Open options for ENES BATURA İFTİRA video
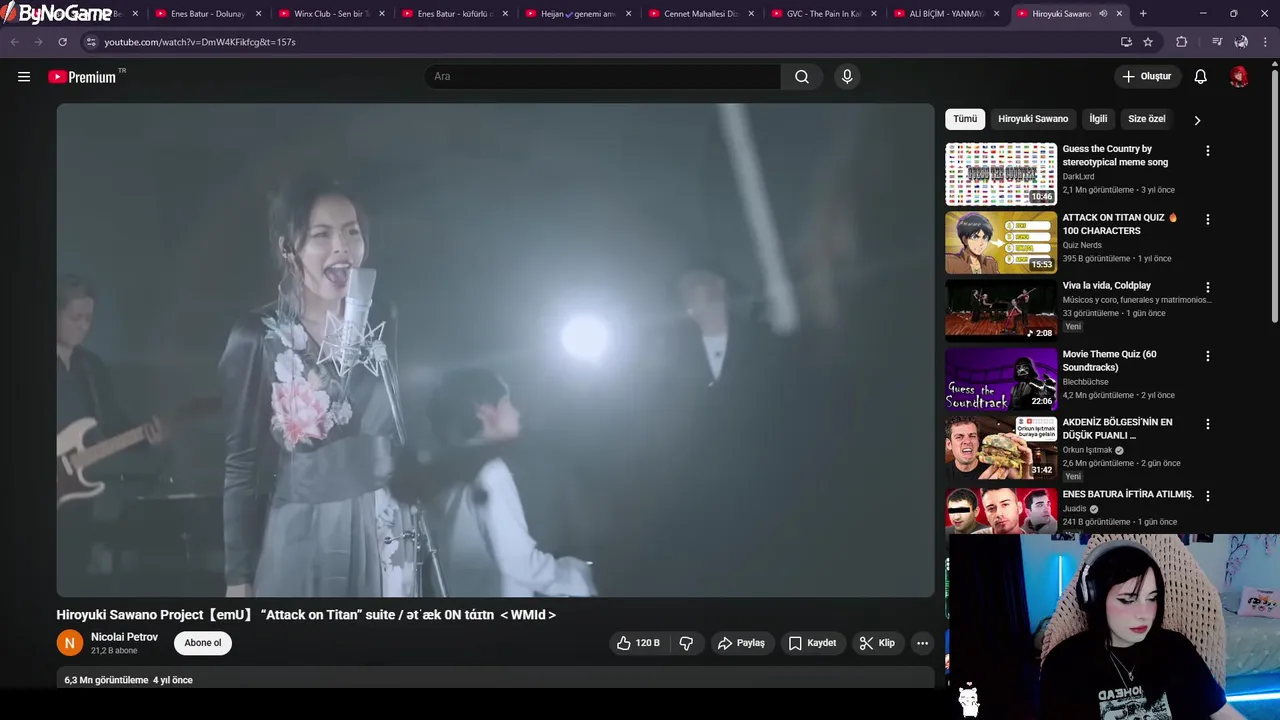The image size is (1280, 720). click(1207, 496)
